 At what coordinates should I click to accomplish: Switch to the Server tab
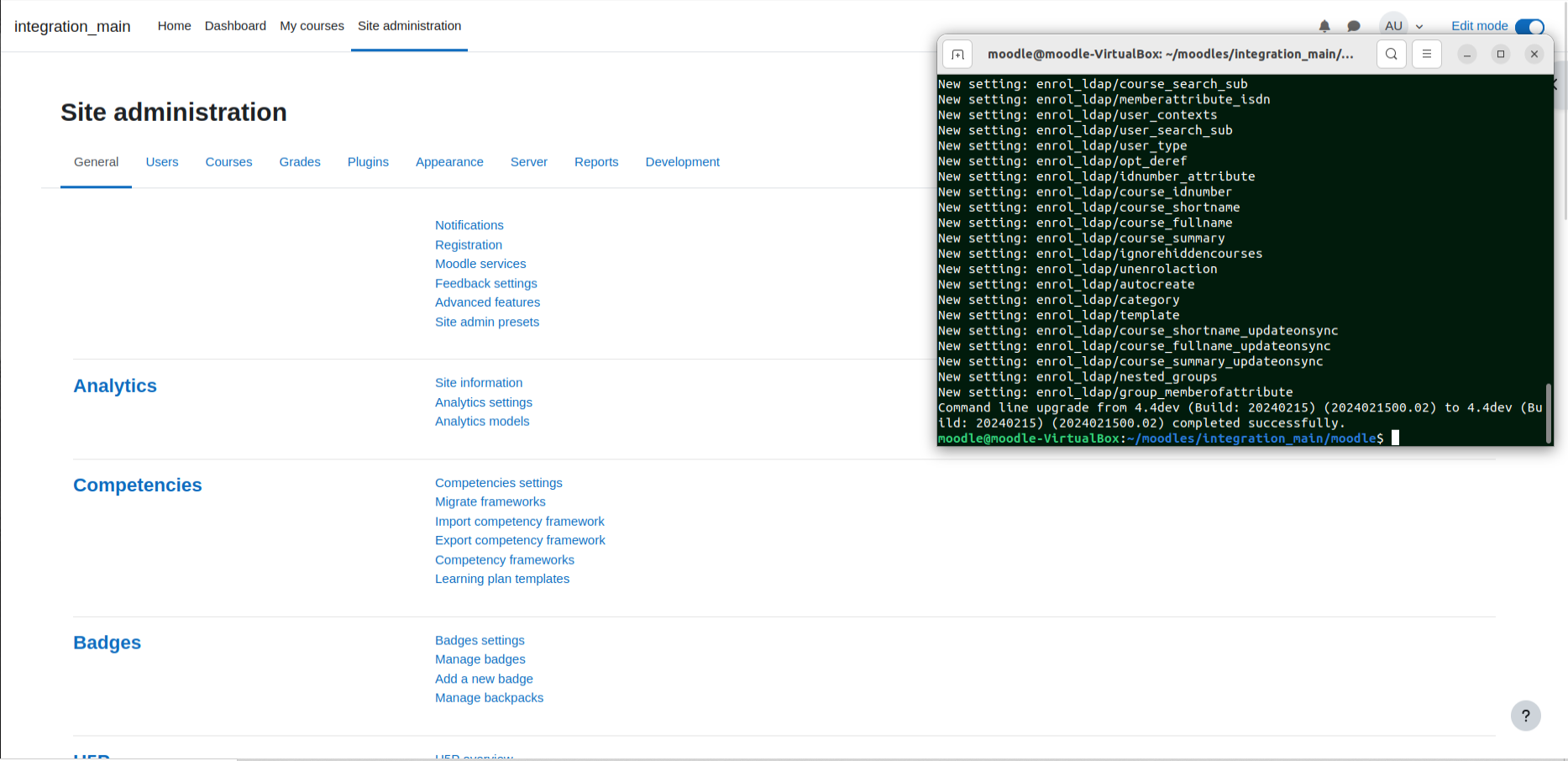point(529,162)
